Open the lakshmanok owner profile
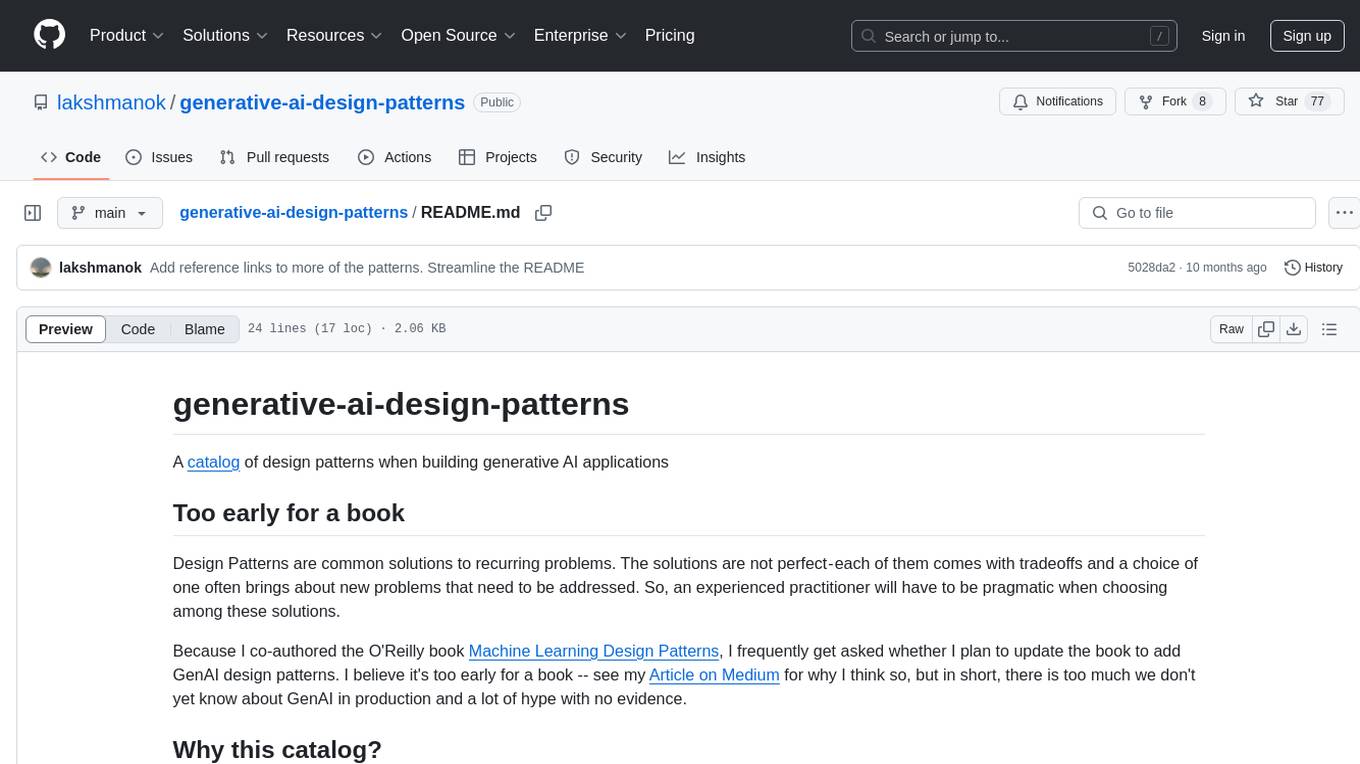The image size is (1360, 764). [x=111, y=102]
